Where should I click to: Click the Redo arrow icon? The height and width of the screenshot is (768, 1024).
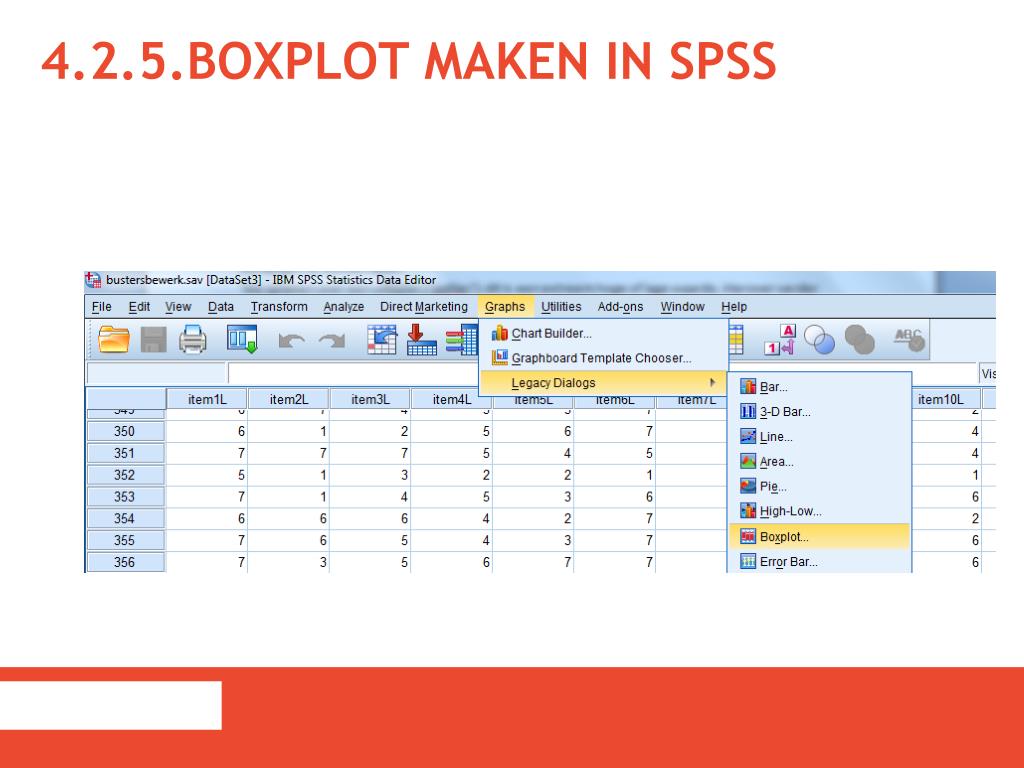click(332, 340)
